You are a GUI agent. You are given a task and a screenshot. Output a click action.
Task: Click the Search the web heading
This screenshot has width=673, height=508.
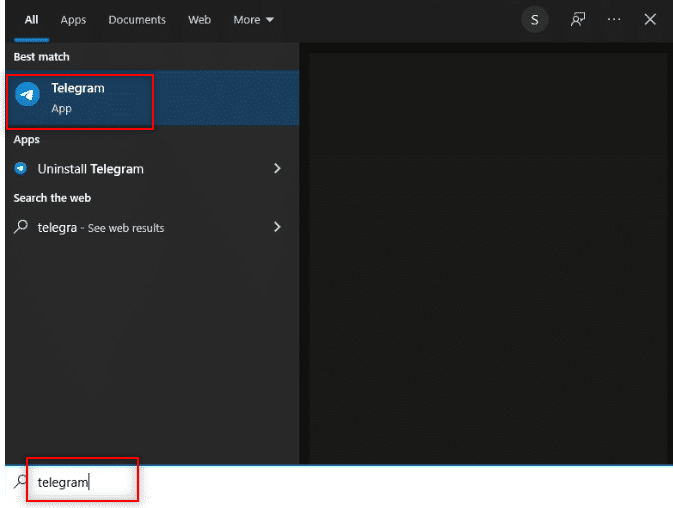52,198
